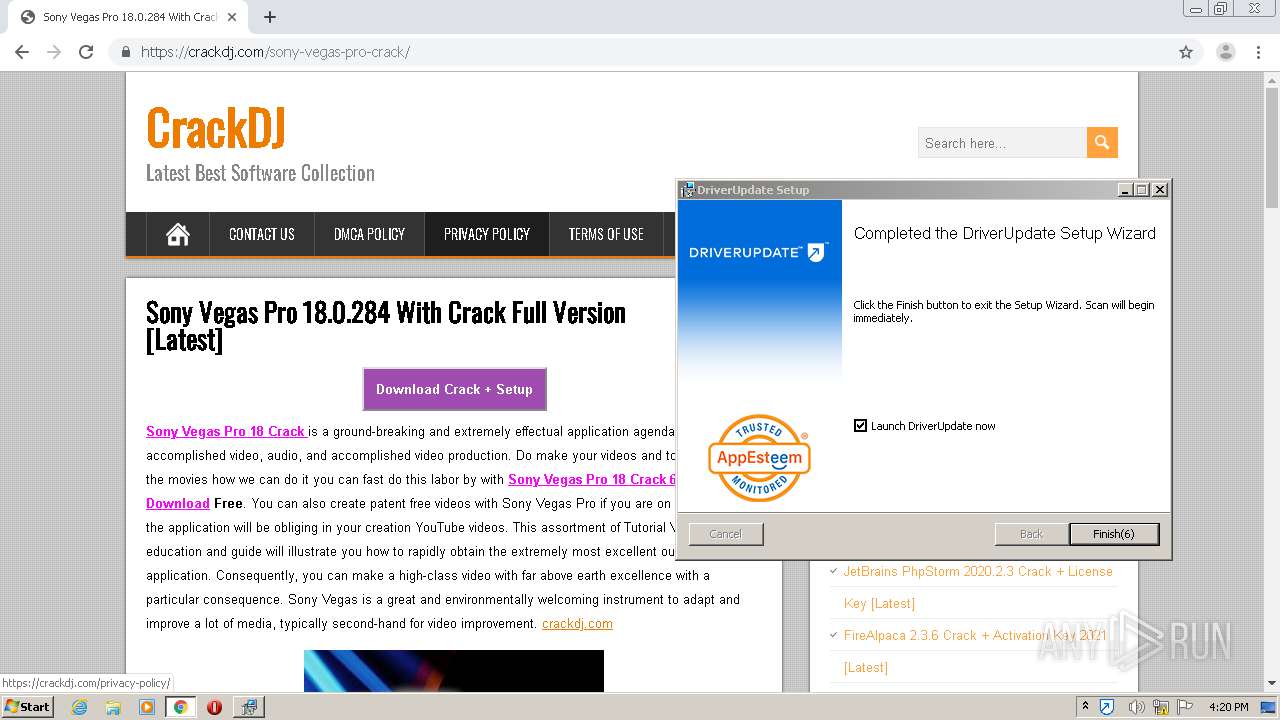Click the padlock site info icon
Screen dimensions: 1280x720
tap(126, 52)
